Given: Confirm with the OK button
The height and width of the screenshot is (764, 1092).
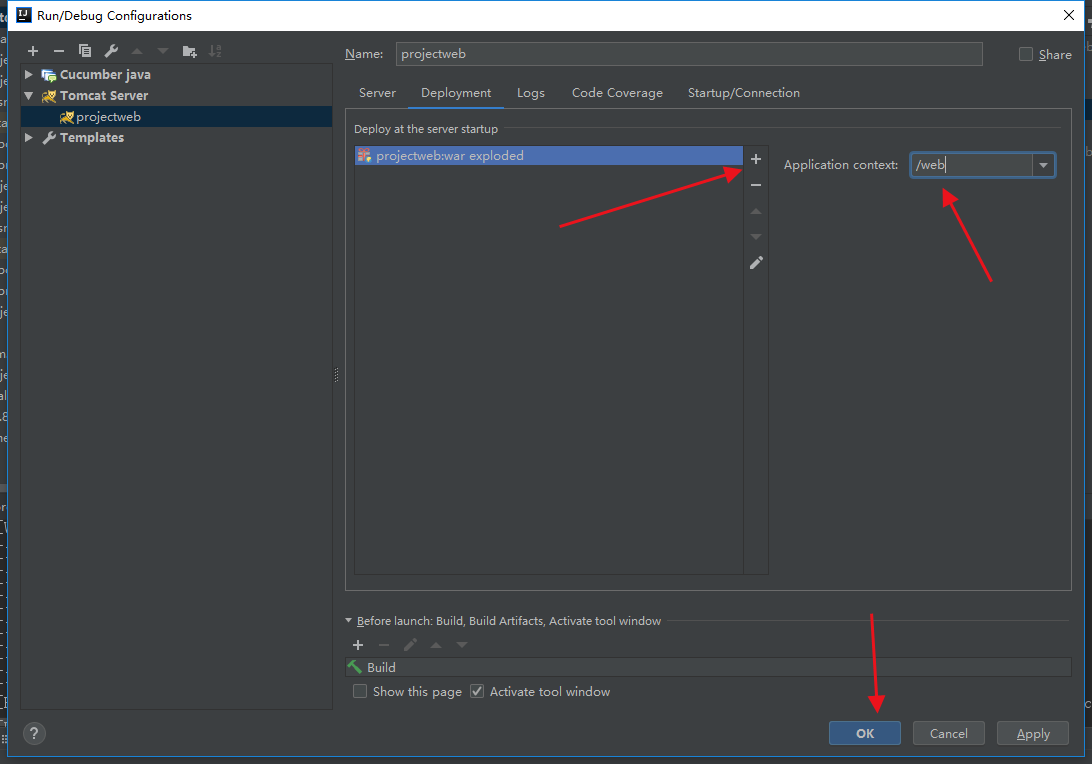Looking at the screenshot, I should point(865,733).
